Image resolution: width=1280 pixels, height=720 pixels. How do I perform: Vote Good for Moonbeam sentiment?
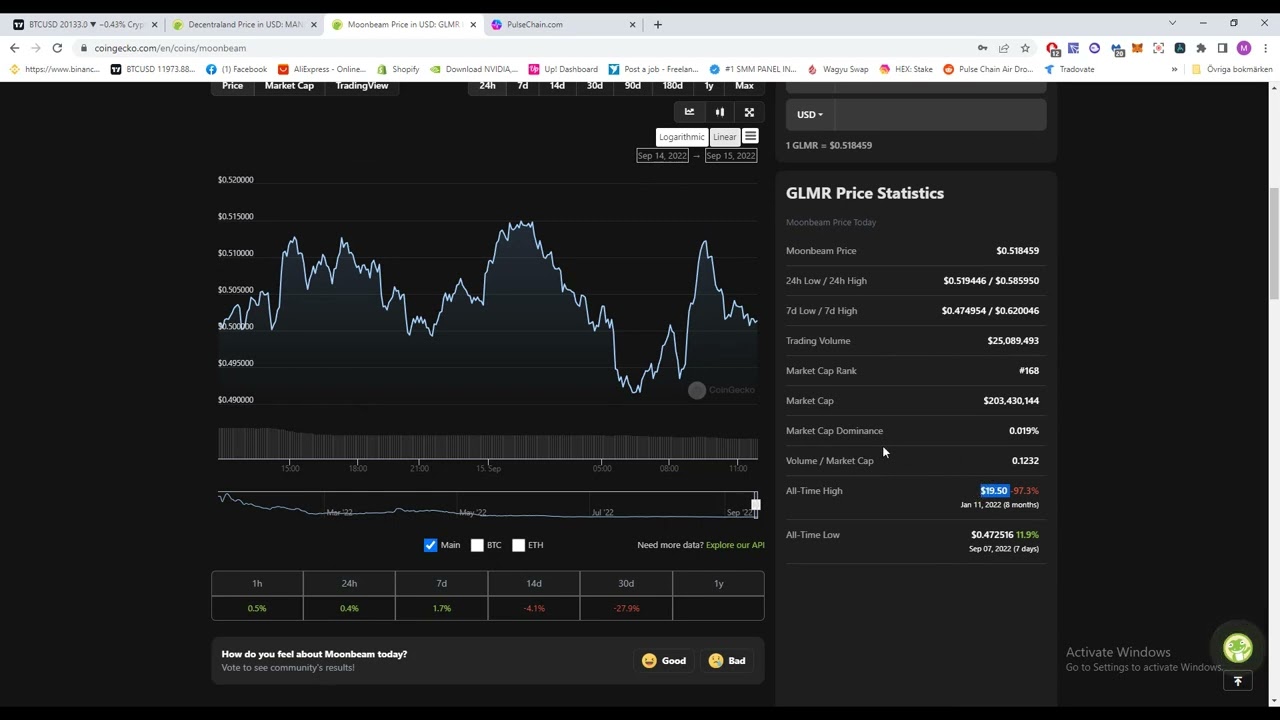pos(664,660)
